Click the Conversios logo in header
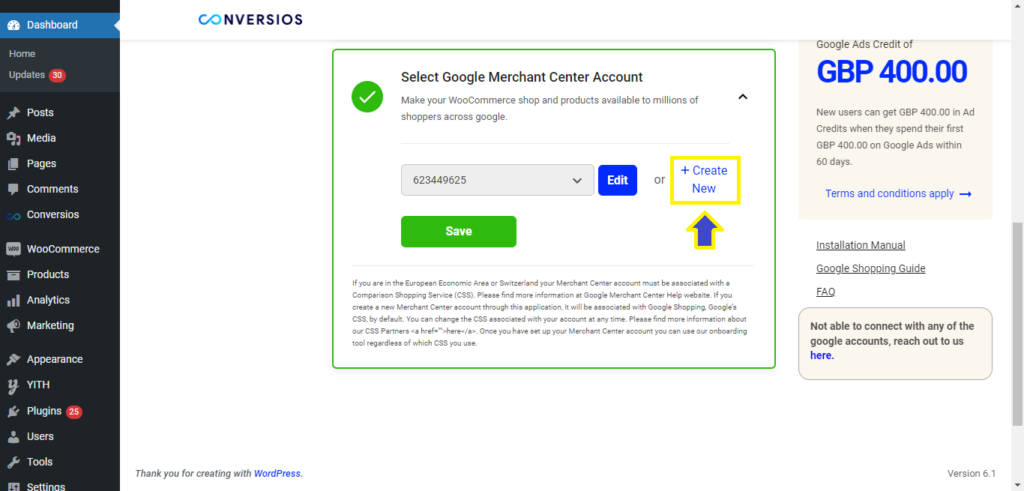Screen dimensions: 1024x491 [250, 20]
